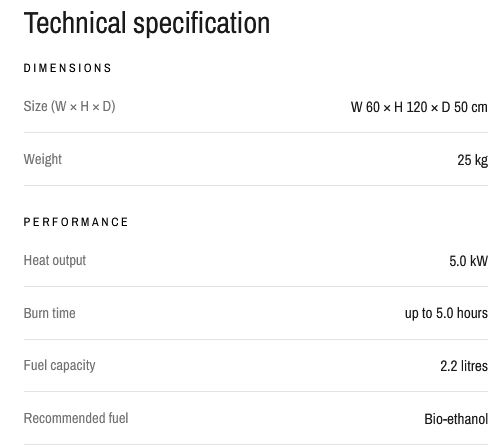Select the 25 kg weight value
The image size is (504, 448).
(x=473, y=160)
